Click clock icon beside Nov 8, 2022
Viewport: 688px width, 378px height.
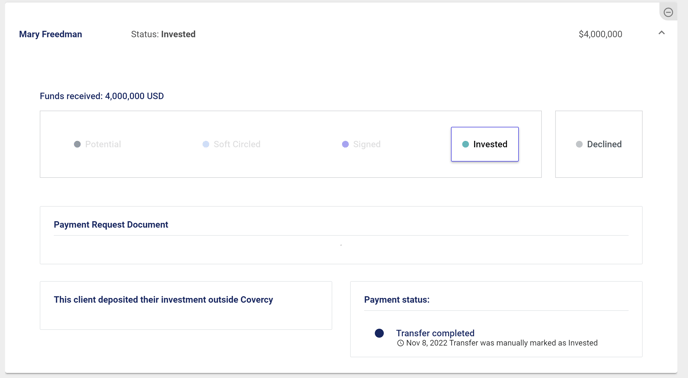click(x=400, y=343)
